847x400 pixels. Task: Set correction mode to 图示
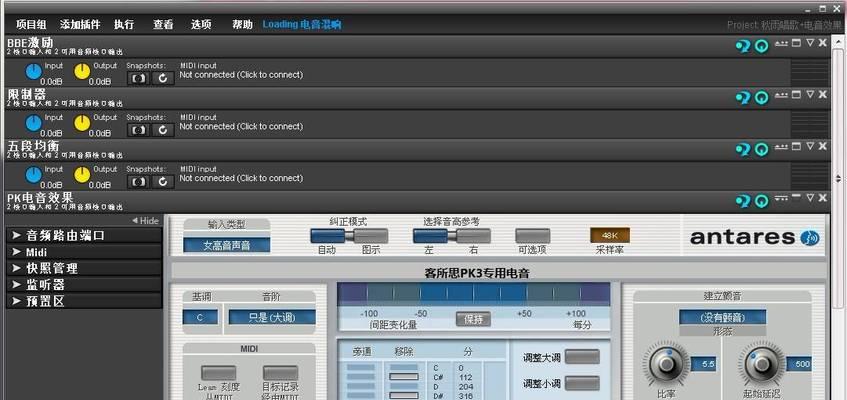371,236
